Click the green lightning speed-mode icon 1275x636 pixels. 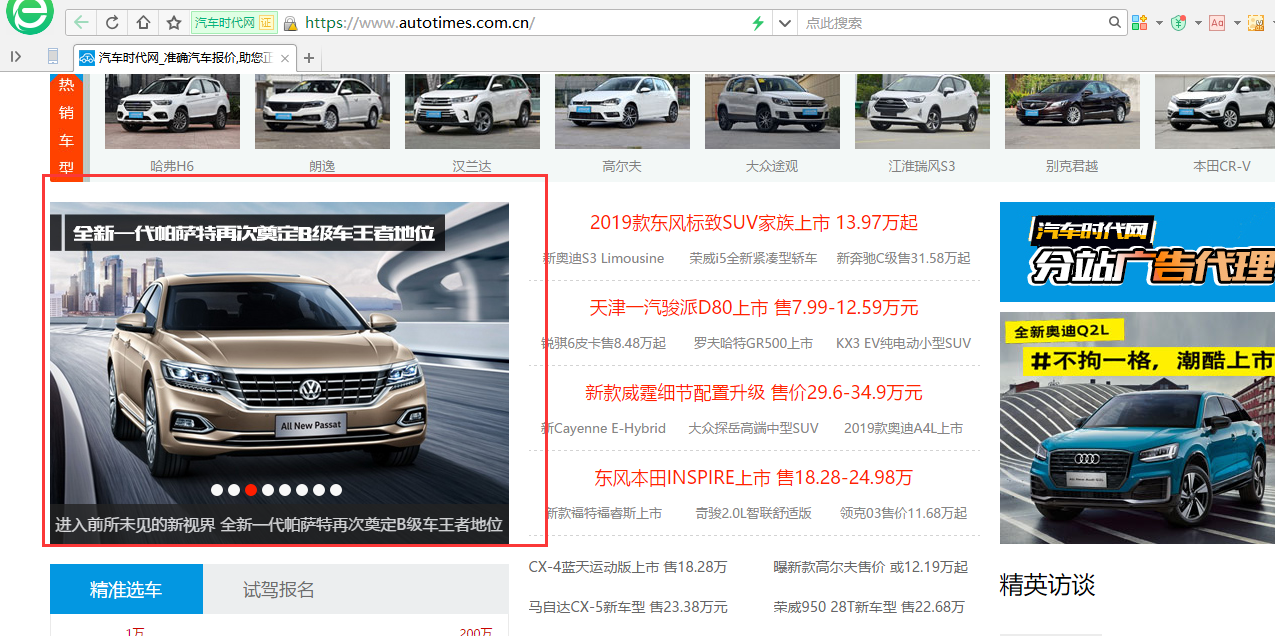coord(758,22)
